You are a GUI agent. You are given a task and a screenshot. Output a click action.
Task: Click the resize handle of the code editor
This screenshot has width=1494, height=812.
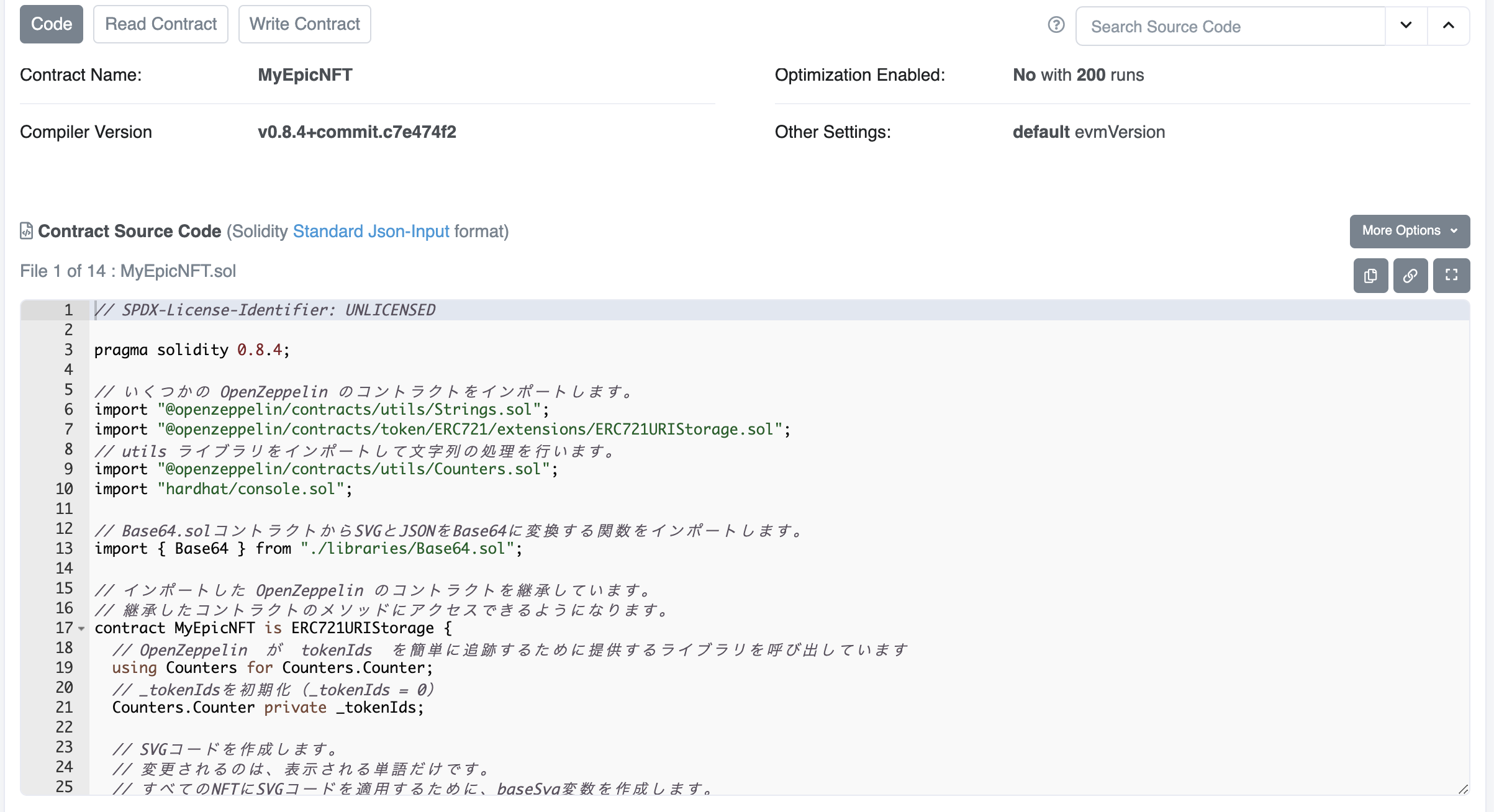[1463, 789]
